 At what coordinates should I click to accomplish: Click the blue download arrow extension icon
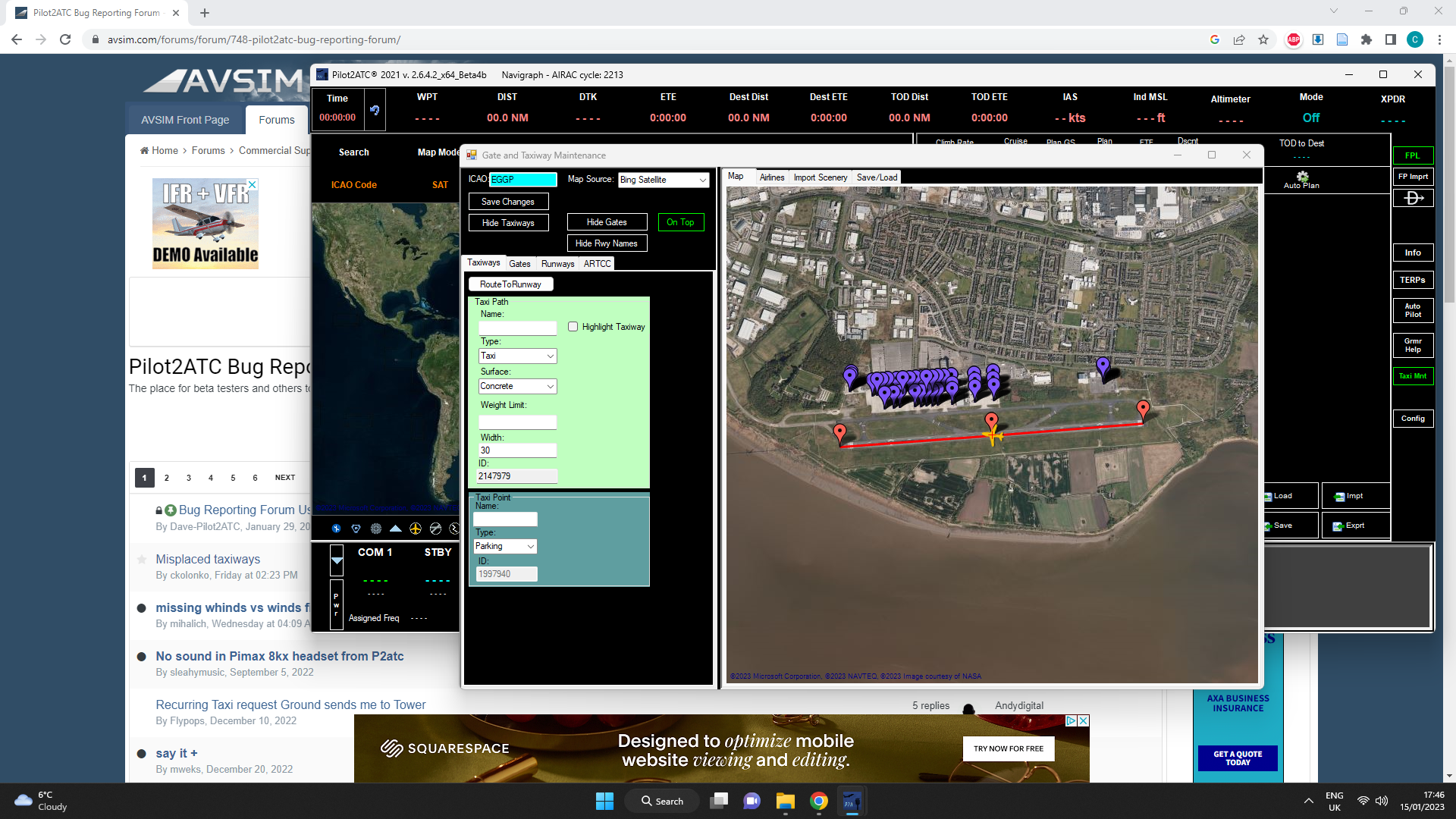1318,39
